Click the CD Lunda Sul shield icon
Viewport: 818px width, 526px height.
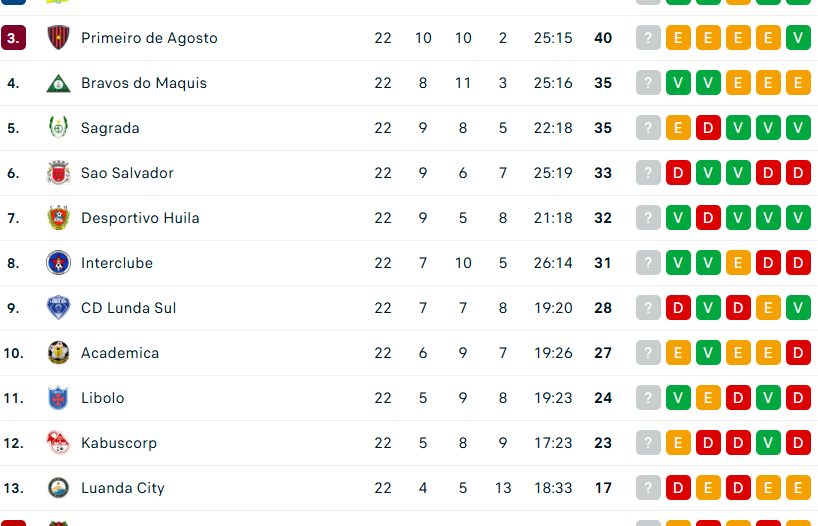pos(58,308)
